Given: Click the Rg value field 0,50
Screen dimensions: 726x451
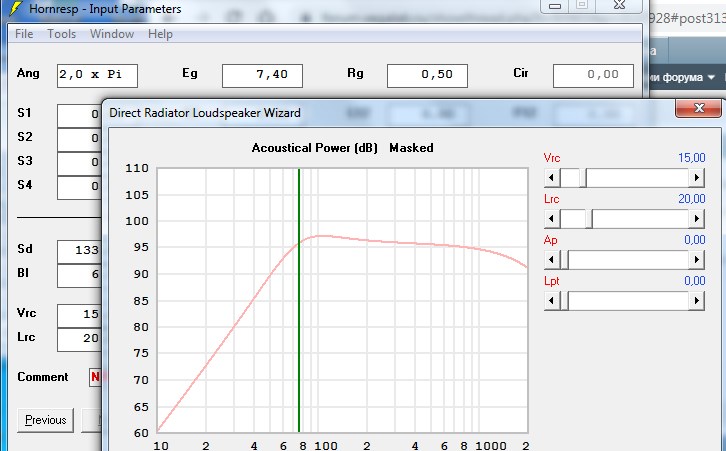Looking at the screenshot, I should [427, 75].
